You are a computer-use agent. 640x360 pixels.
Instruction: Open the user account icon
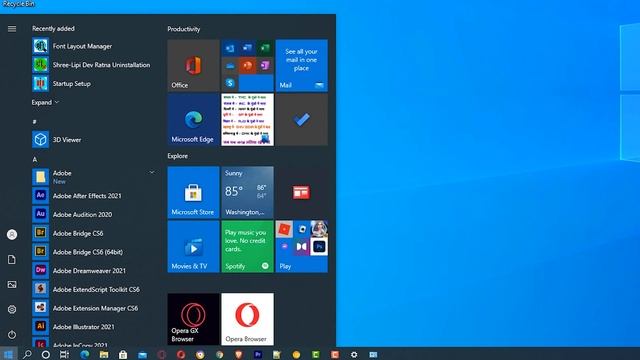tap(12, 235)
